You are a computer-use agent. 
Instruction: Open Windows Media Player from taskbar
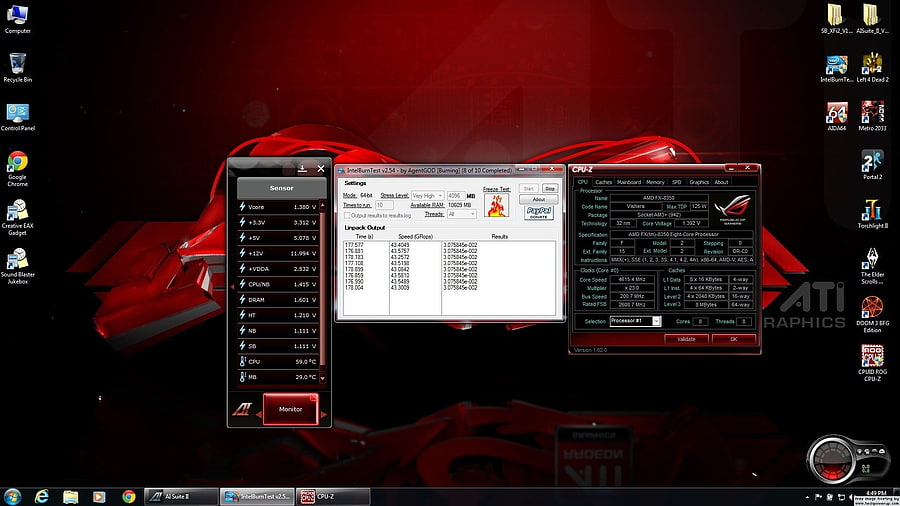tap(99, 496)
